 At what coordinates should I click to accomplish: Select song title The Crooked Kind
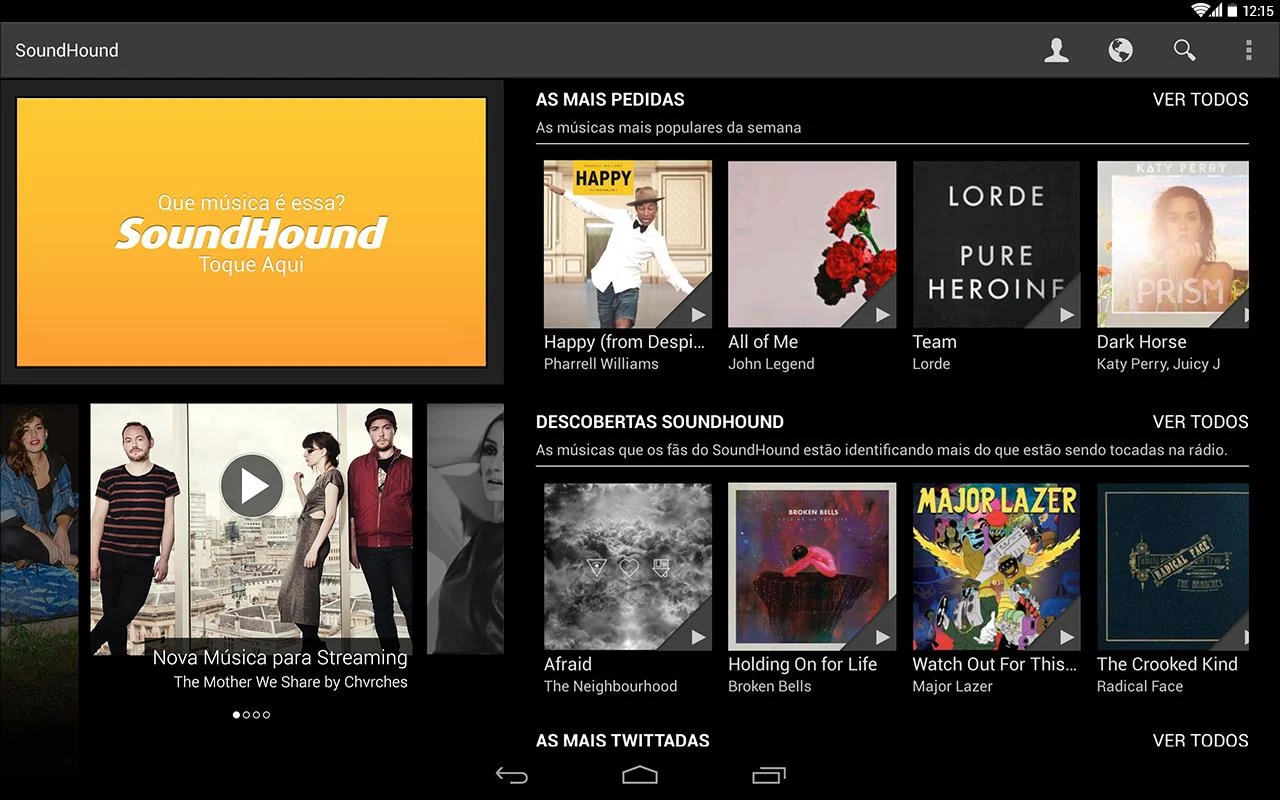1167,664
